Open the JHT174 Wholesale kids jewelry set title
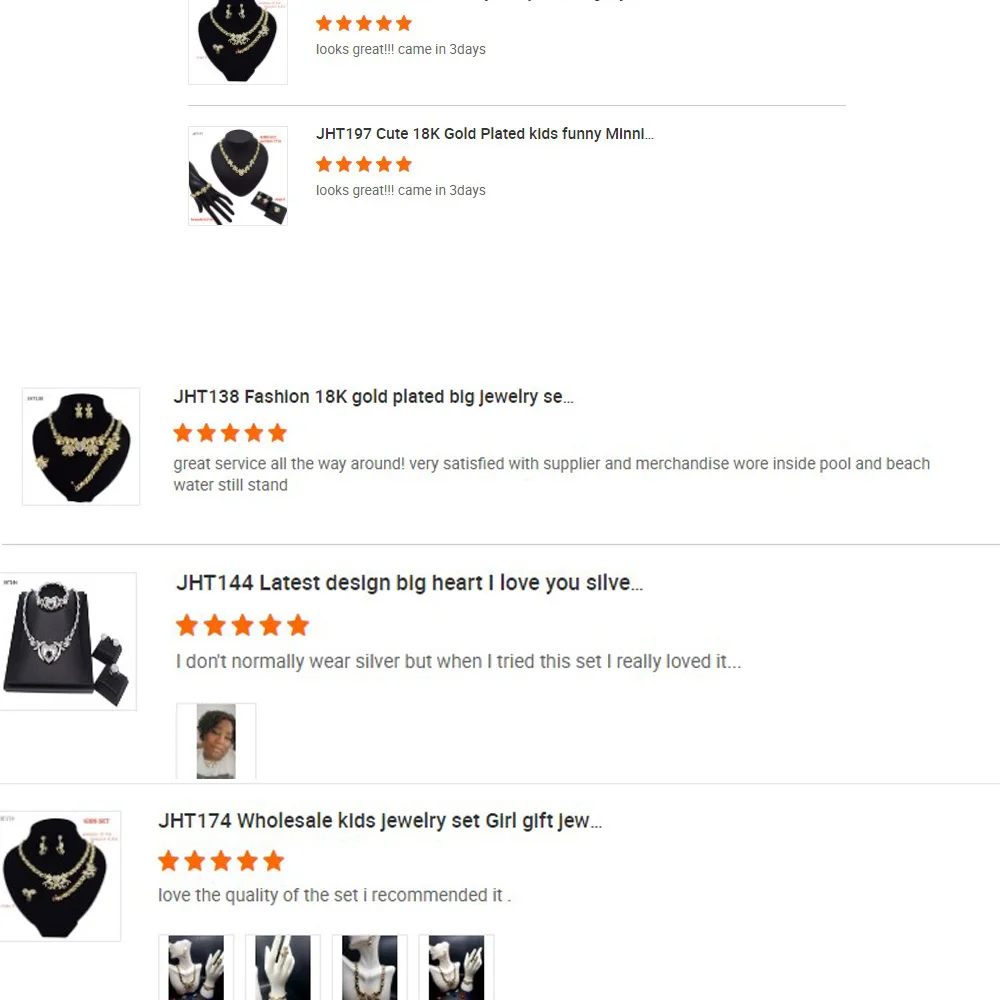Viewport: 1000px width, 1000px height. tap(379, 821)
